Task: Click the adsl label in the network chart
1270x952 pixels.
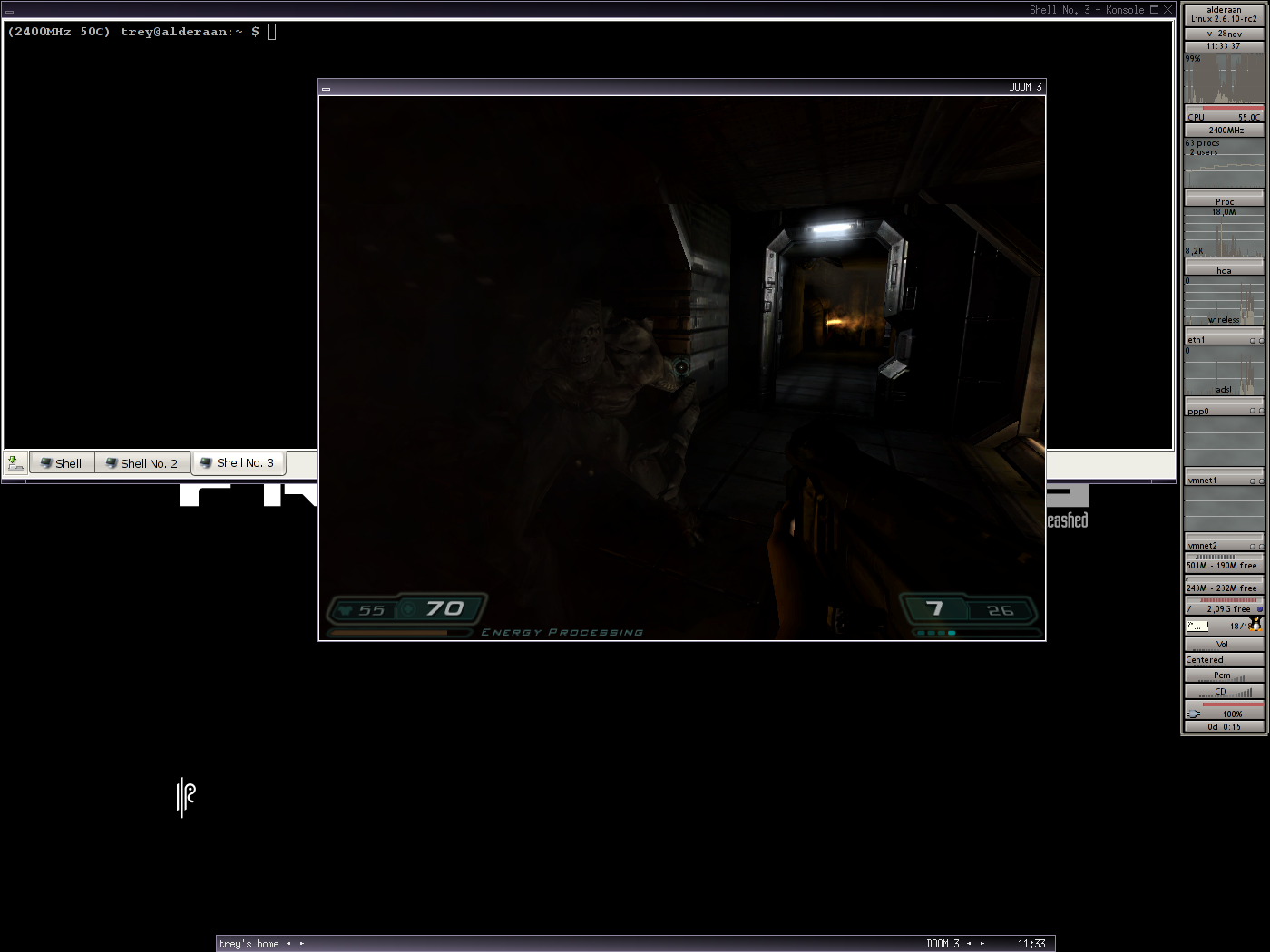Action: [1224, 390]
